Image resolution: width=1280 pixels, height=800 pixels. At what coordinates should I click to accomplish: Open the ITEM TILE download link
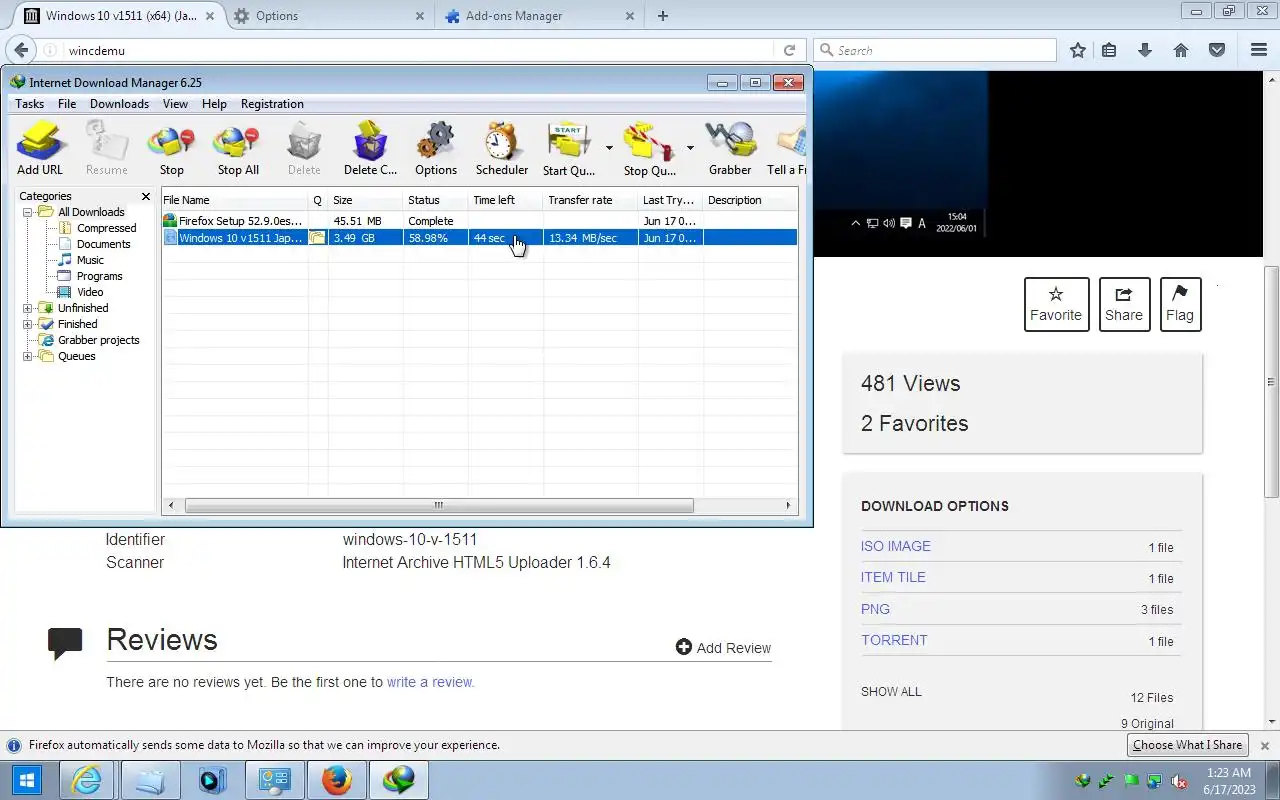(x=893, y=577)
